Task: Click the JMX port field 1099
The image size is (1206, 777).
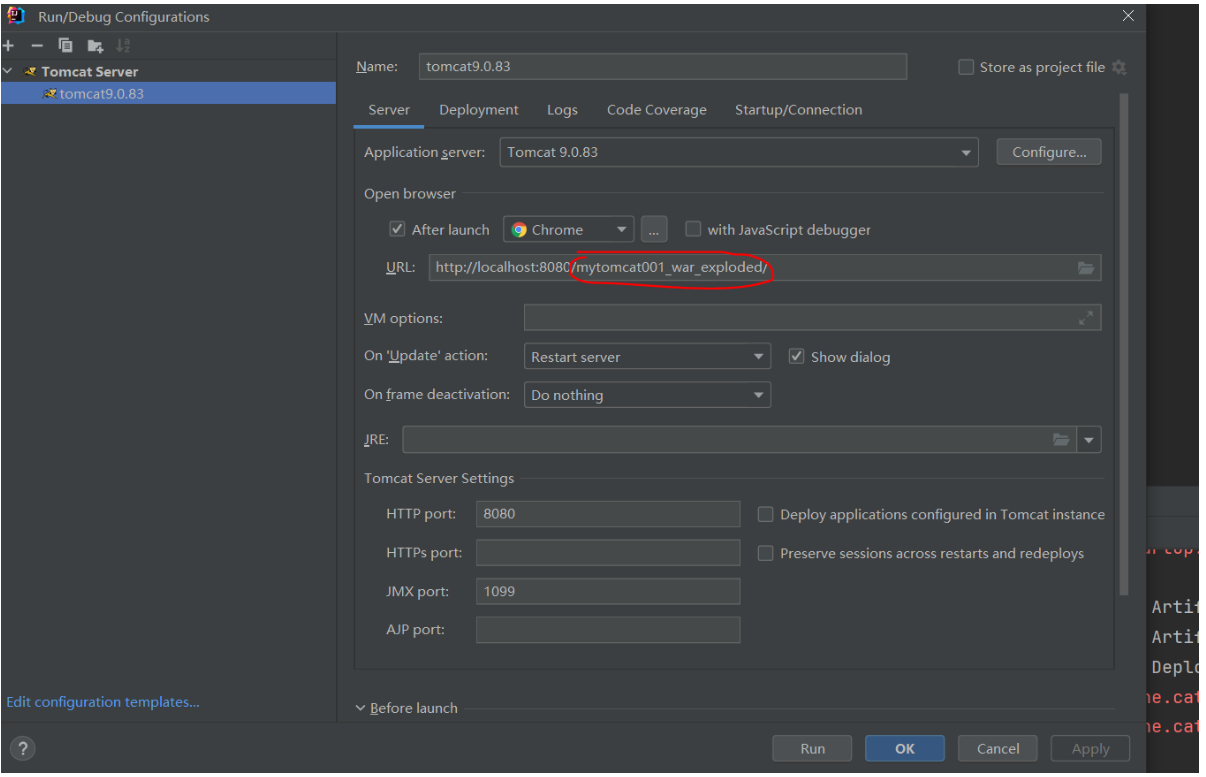Action: click(608, 591)
